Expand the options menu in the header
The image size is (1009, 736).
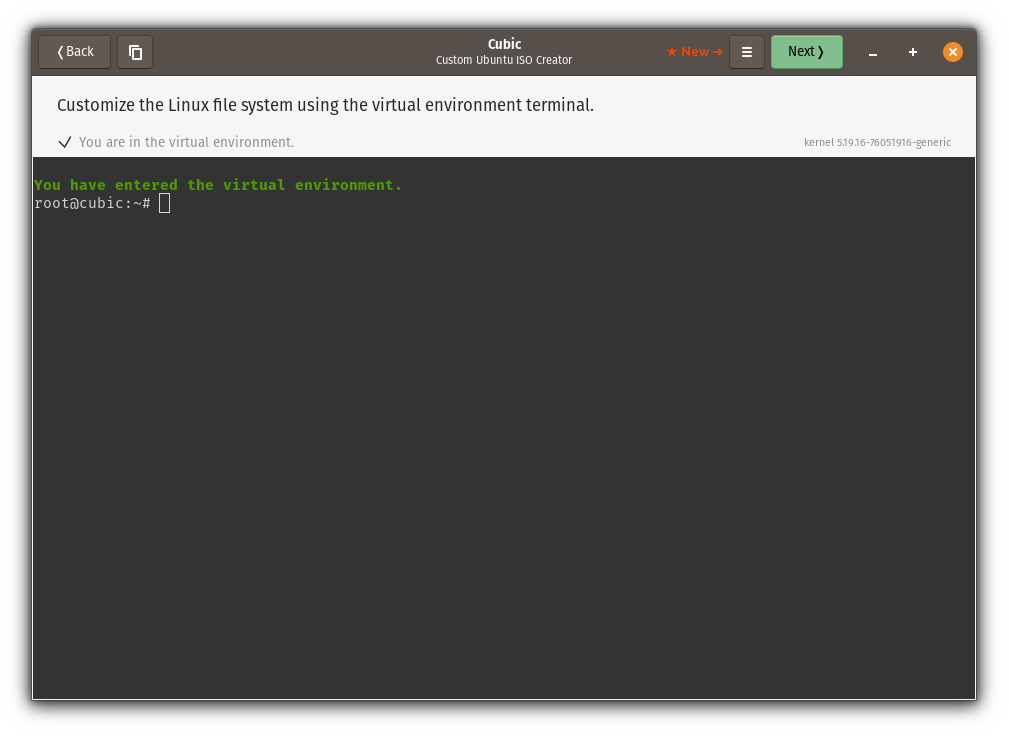pos(747,52)
